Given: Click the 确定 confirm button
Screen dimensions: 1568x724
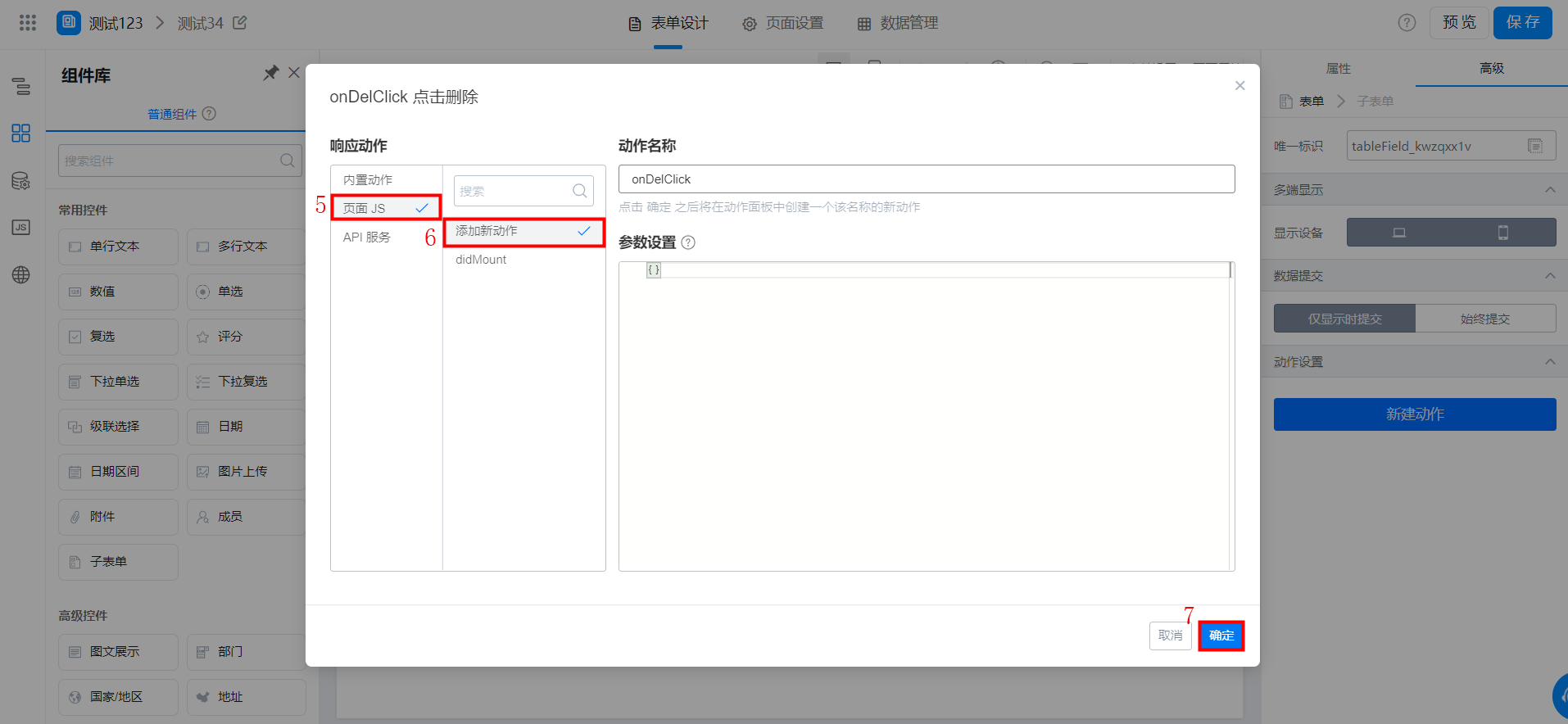Looking at the screenshot, I should coord(1221,636).
